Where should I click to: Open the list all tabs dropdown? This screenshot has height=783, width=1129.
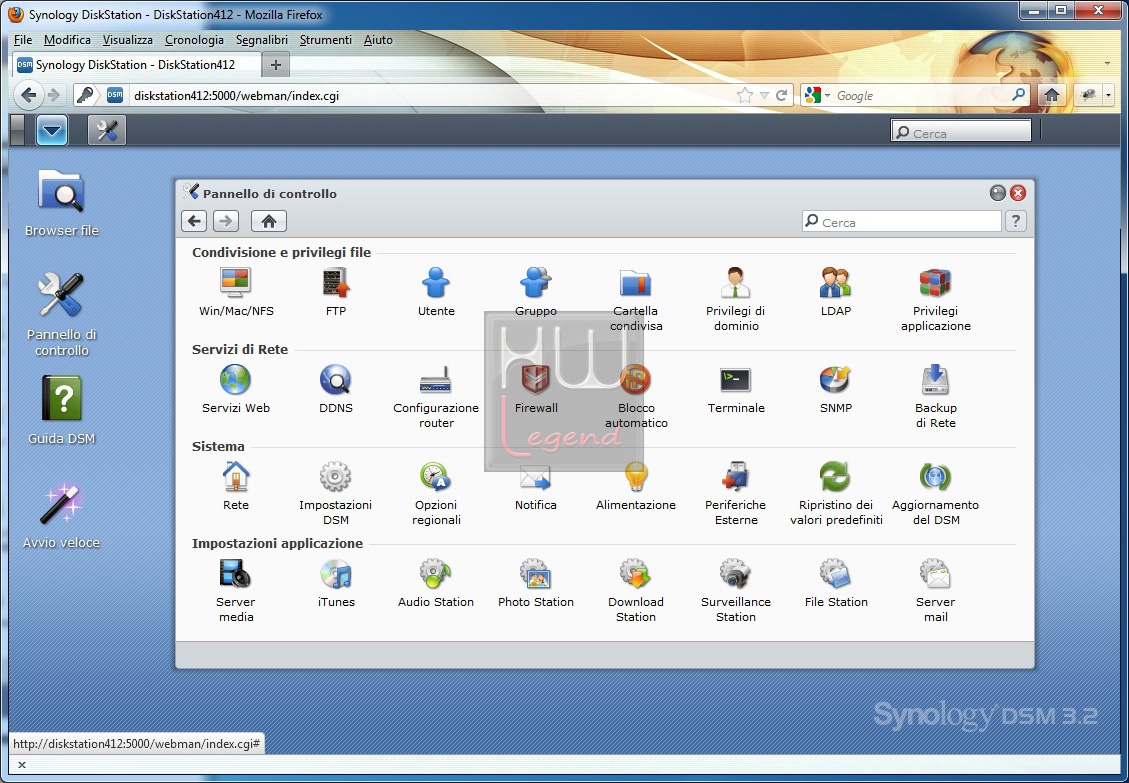point(1107,64)
